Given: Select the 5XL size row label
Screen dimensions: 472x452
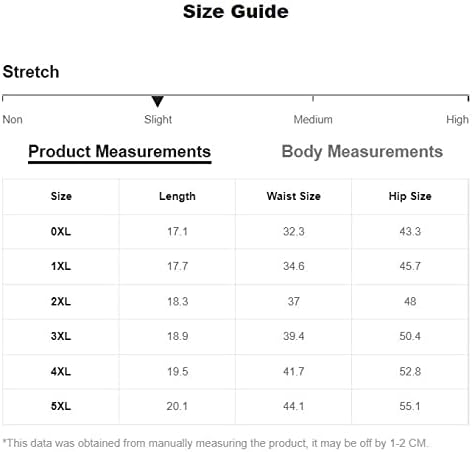Looking at the screenshot, I should tap(61, 406).
